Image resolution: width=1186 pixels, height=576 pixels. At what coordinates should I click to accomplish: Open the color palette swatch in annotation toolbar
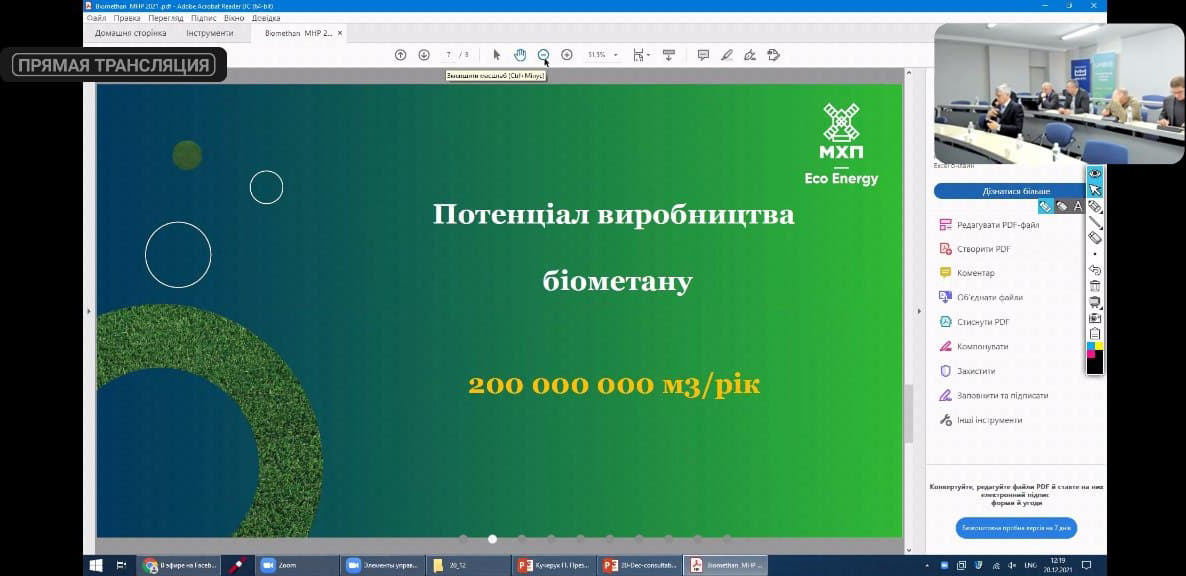tap(1094, 358)
